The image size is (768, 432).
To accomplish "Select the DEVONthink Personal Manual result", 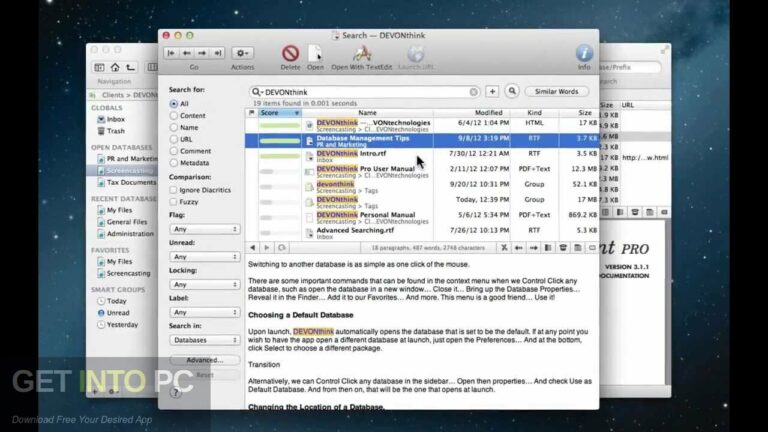I will coord(422,217).
